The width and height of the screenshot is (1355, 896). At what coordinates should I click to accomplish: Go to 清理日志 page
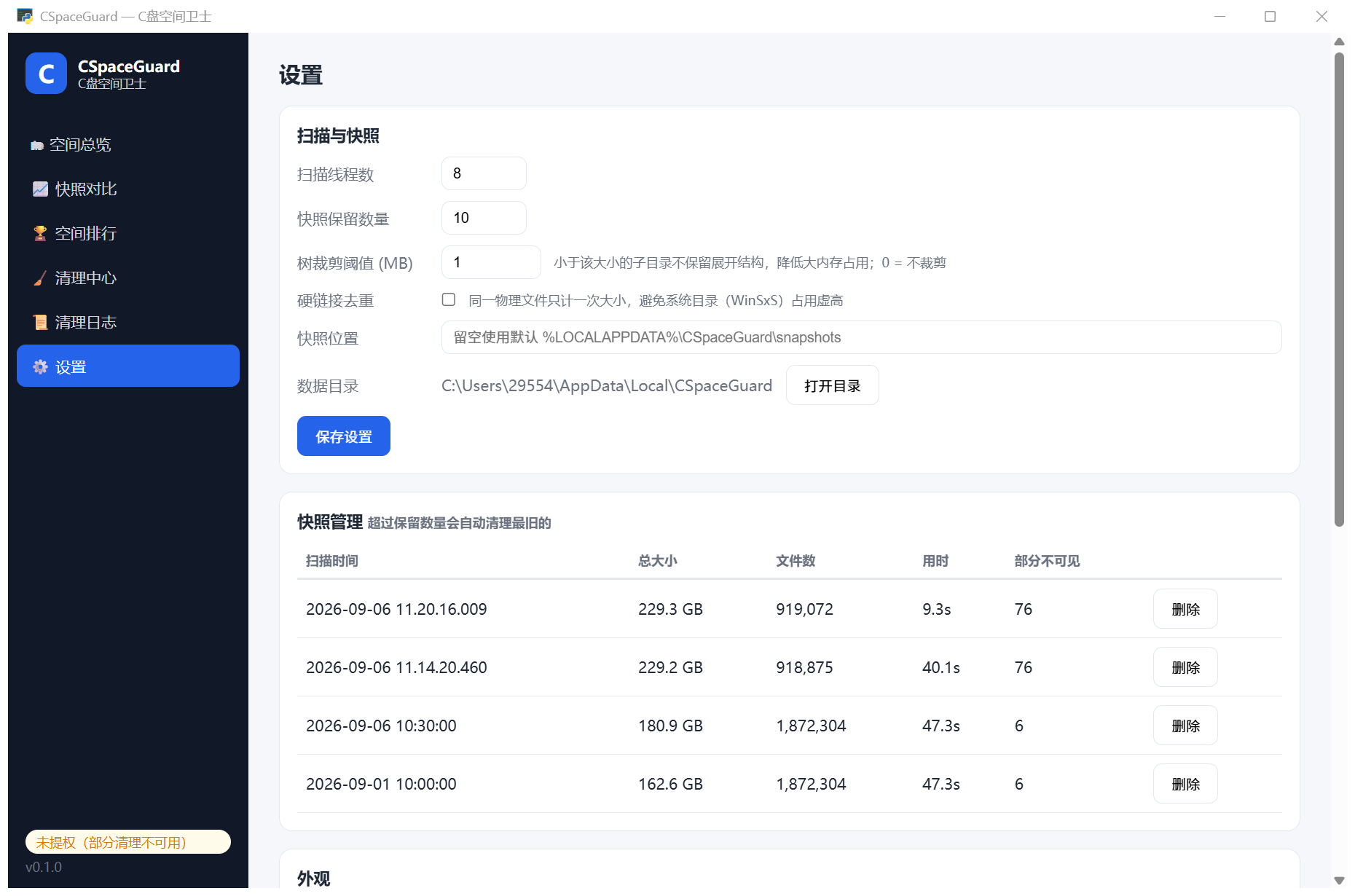click(x=128, y=323)
